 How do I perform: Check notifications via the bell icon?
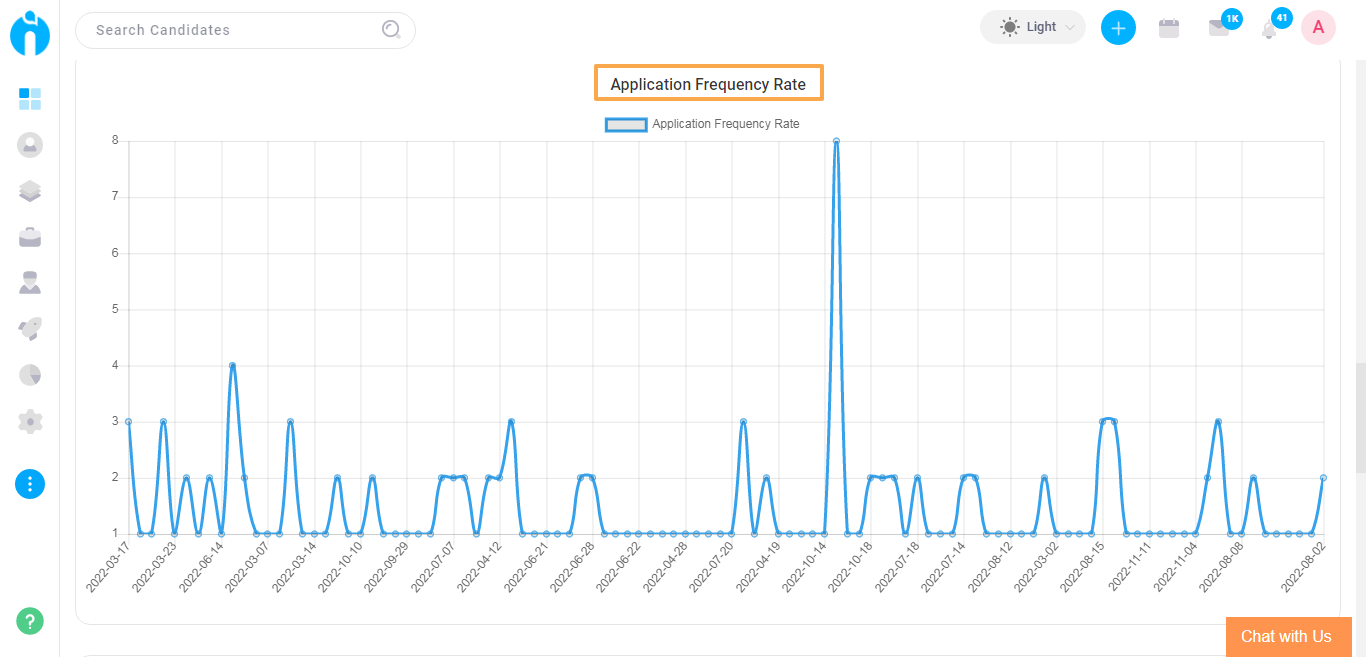pos(1268,30)
